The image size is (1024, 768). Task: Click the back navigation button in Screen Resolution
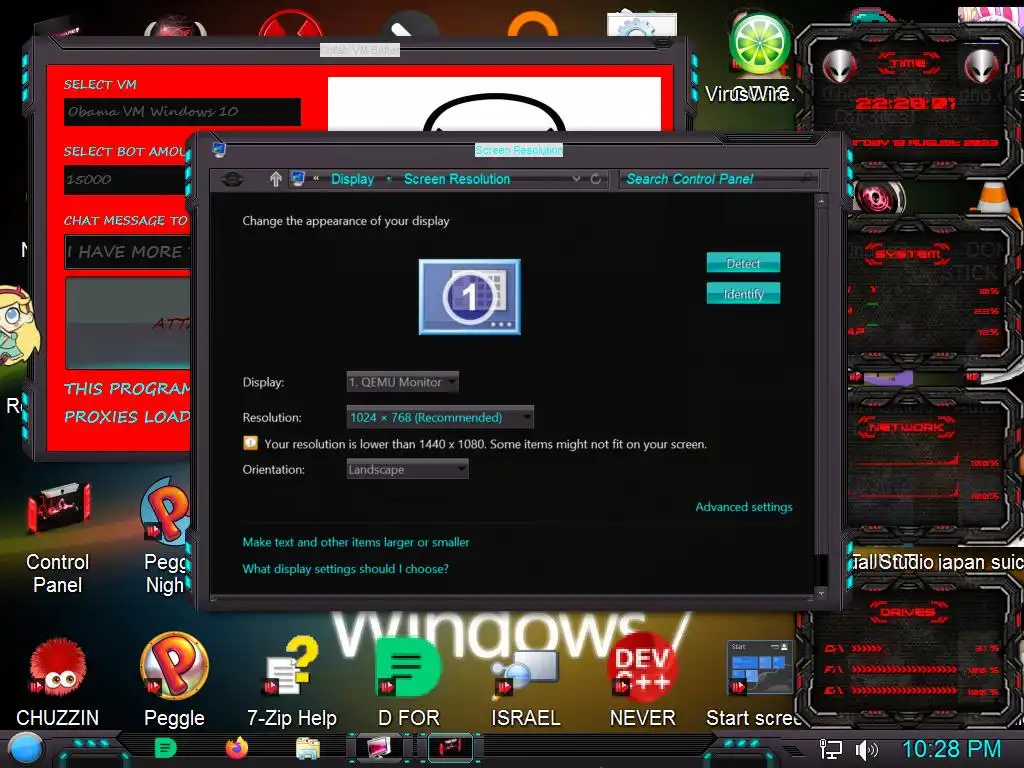232,179
